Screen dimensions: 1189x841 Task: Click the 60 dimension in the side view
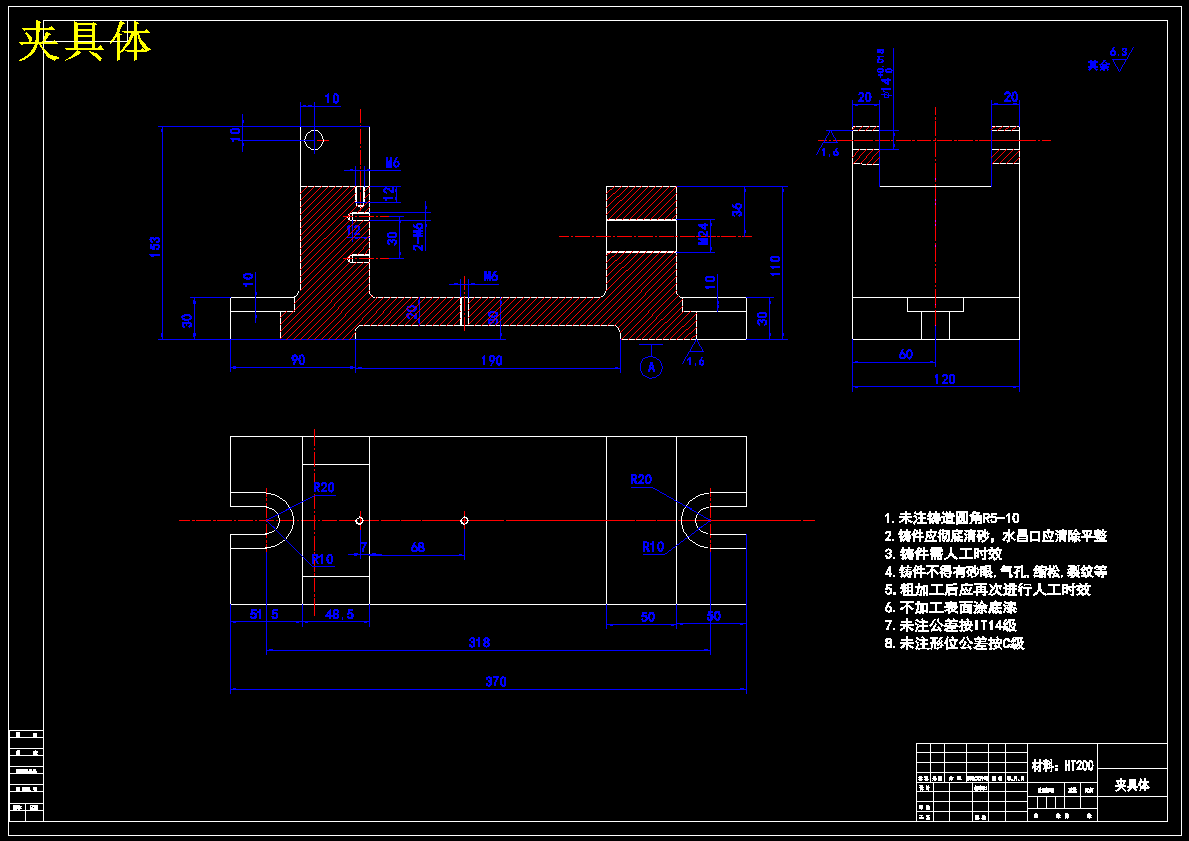click(x=905, y=354)
